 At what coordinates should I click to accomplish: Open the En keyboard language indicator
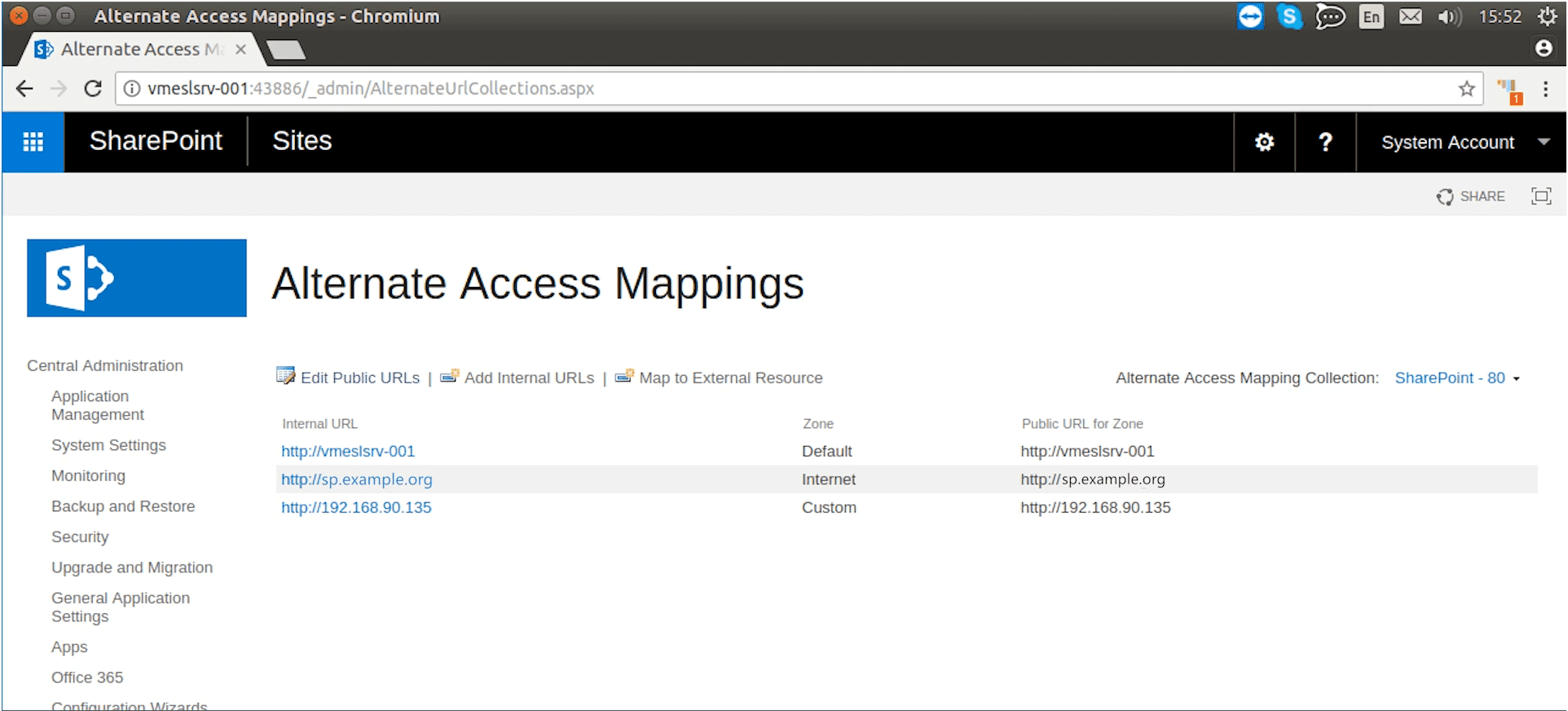click(x=1372, y=16)
